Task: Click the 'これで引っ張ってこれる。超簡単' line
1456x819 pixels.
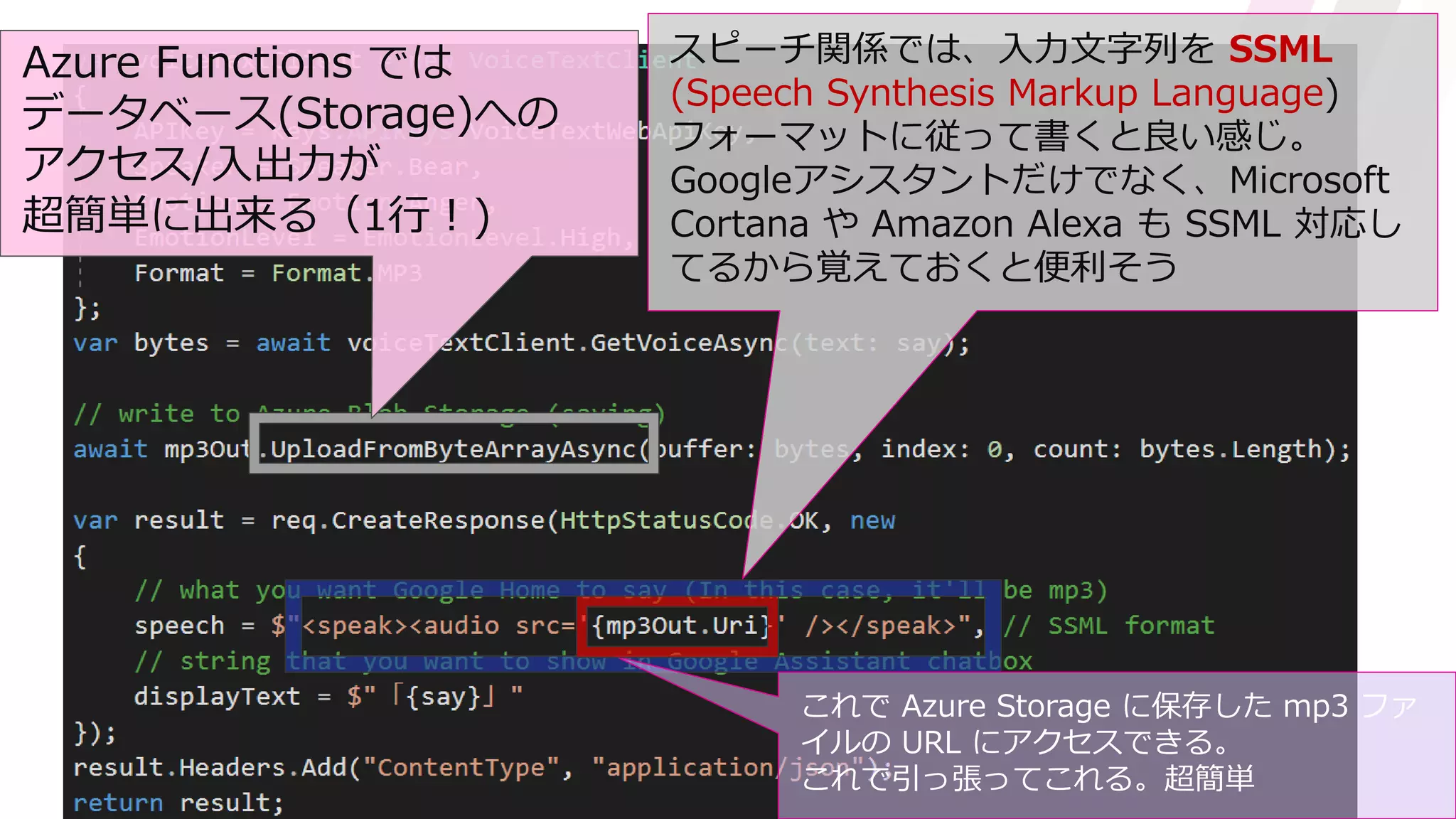Action: (x=1028, y=778)
